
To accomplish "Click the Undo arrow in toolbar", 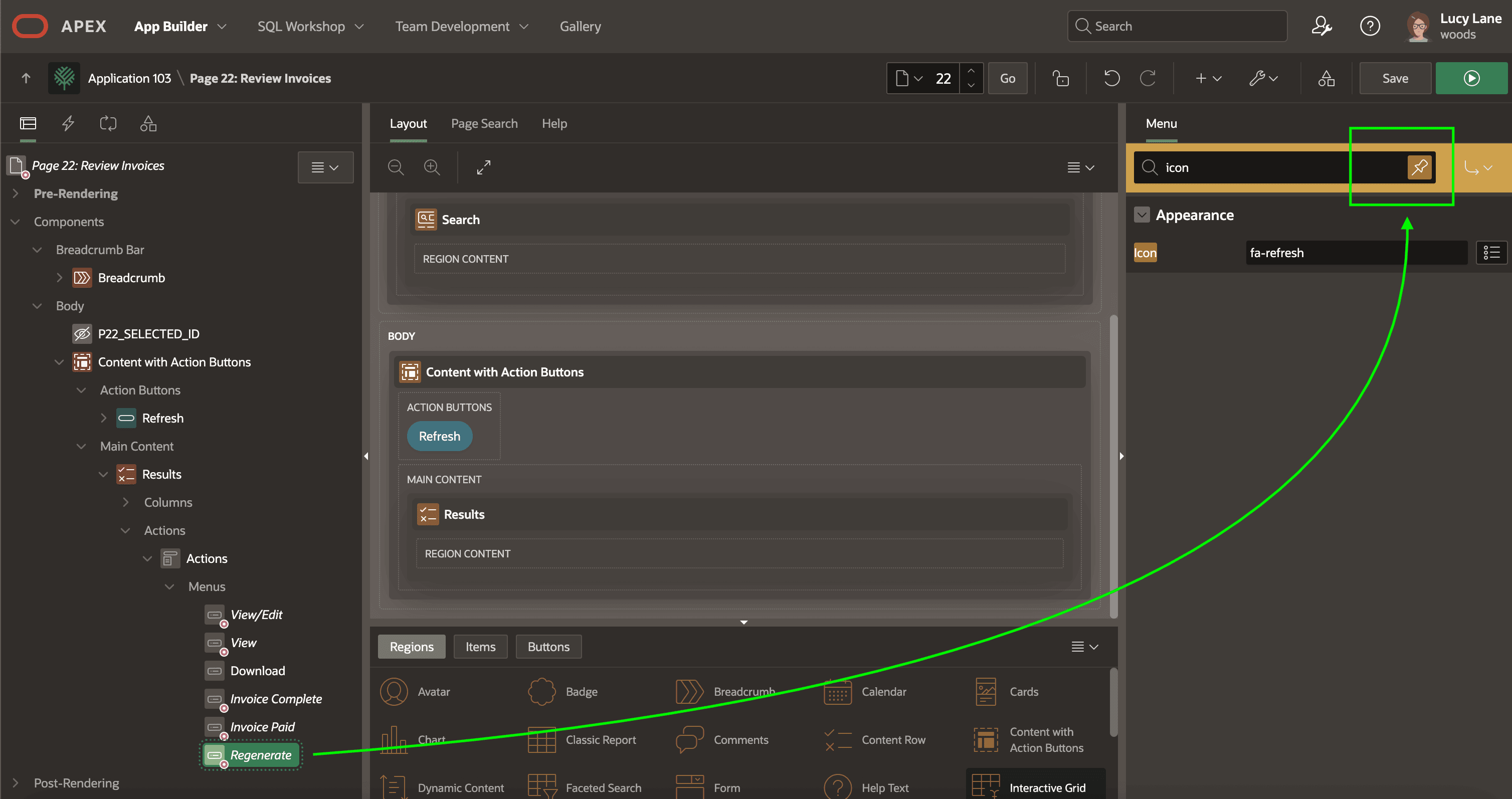I will pos(1112,78).
